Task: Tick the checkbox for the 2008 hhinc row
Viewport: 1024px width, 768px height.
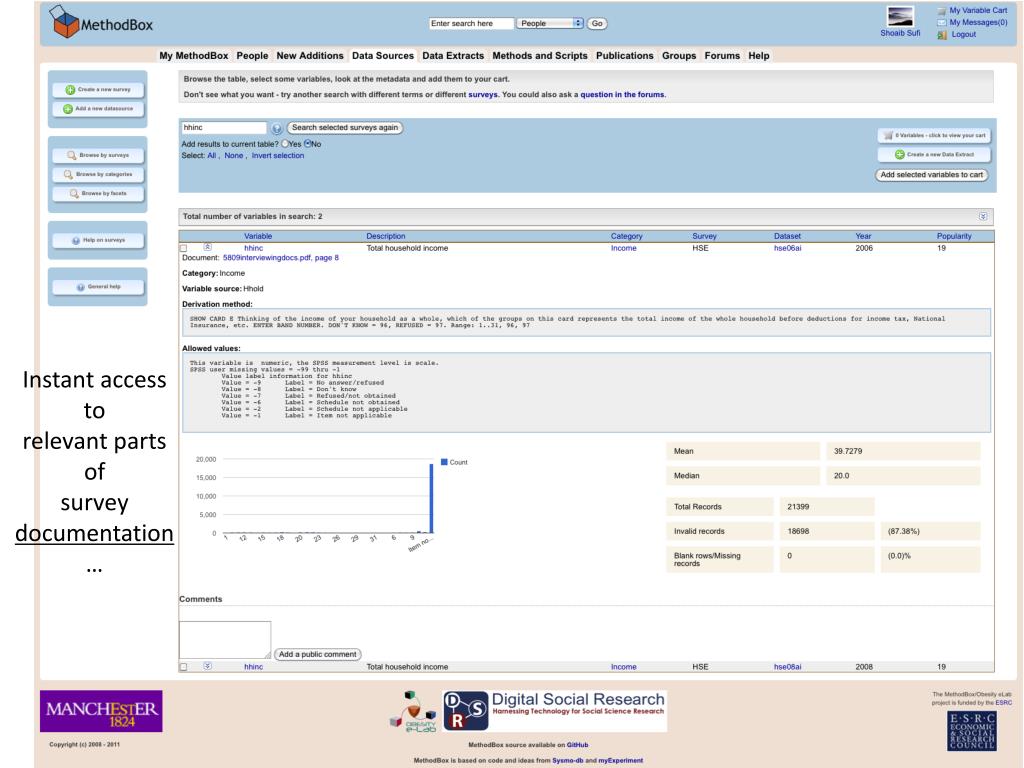Action: [184, 667]
